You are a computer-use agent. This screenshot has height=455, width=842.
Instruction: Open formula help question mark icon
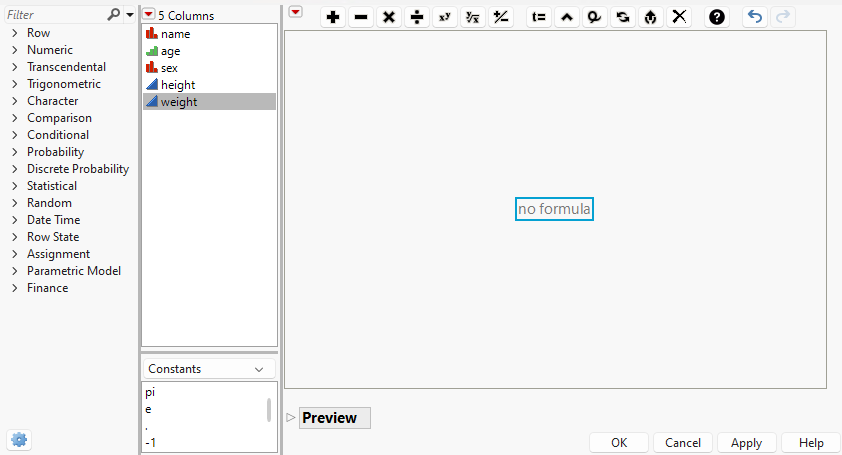click(x=717, y=17)
